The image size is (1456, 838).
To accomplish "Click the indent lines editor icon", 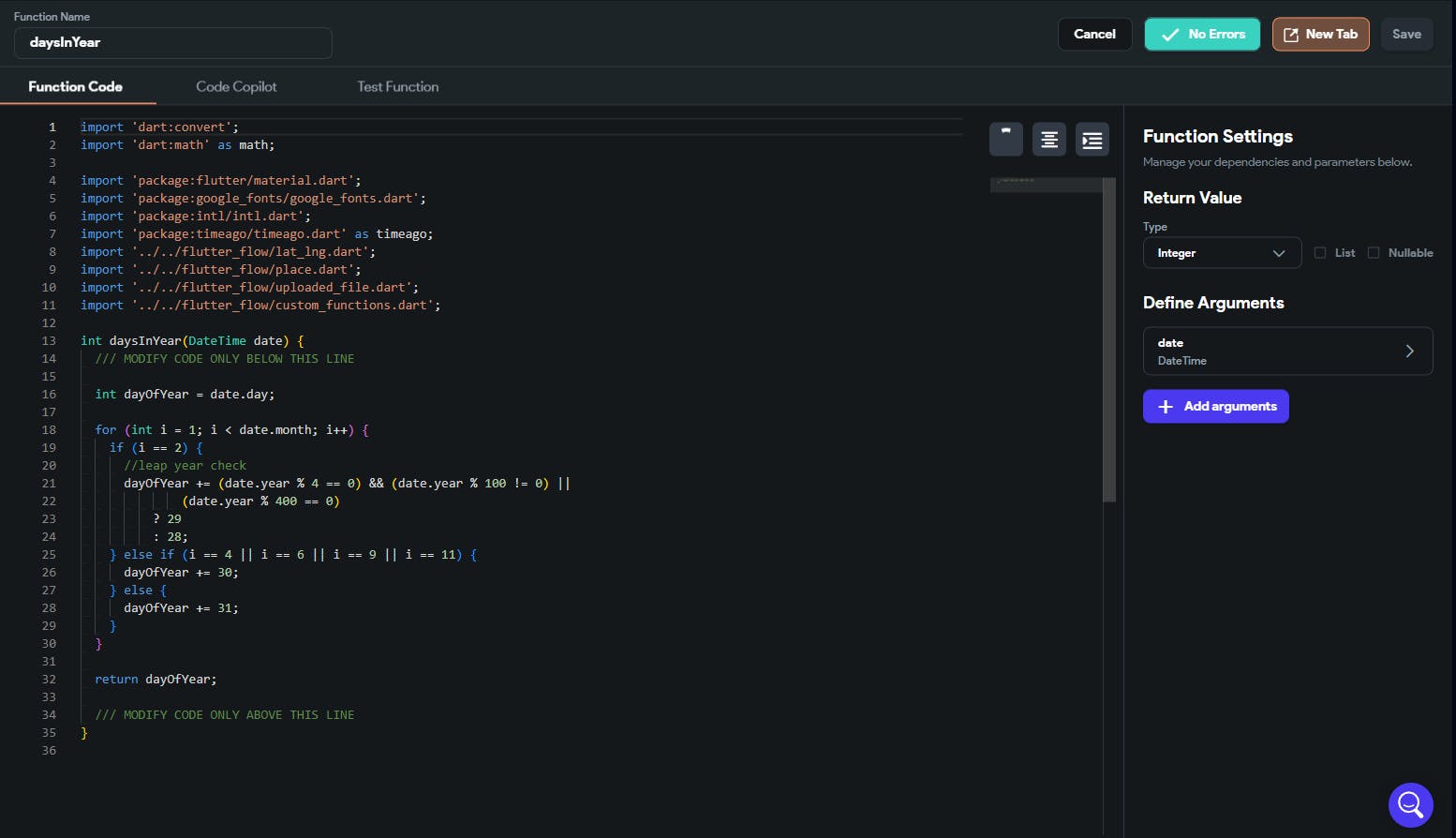I will click(1092, 141).
